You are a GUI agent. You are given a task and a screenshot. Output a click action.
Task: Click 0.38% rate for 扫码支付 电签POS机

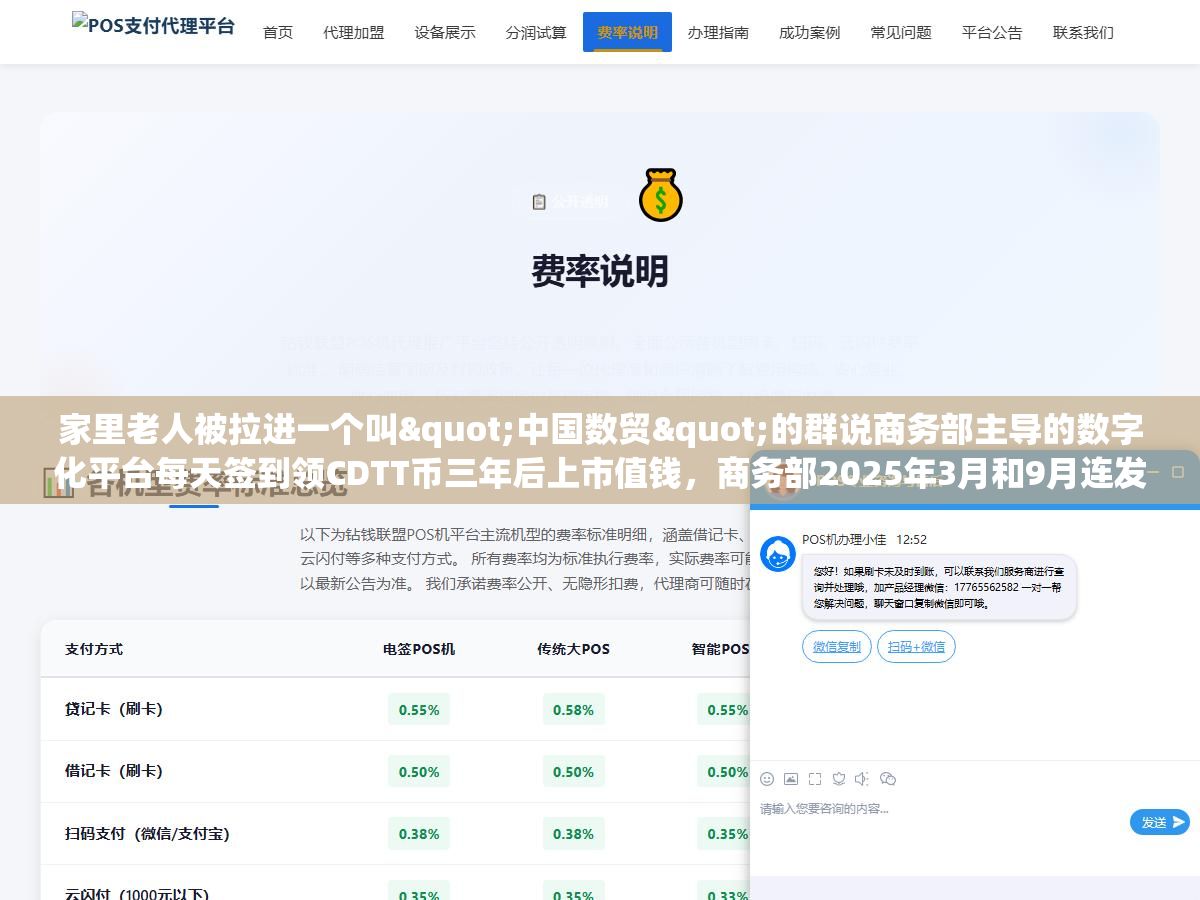tap(419, 833)
